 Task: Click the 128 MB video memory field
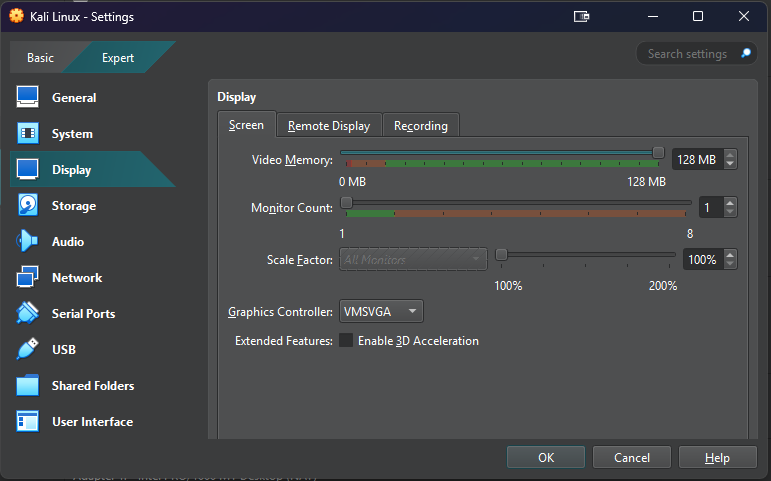pyautogui.click(x=697, y=159)
